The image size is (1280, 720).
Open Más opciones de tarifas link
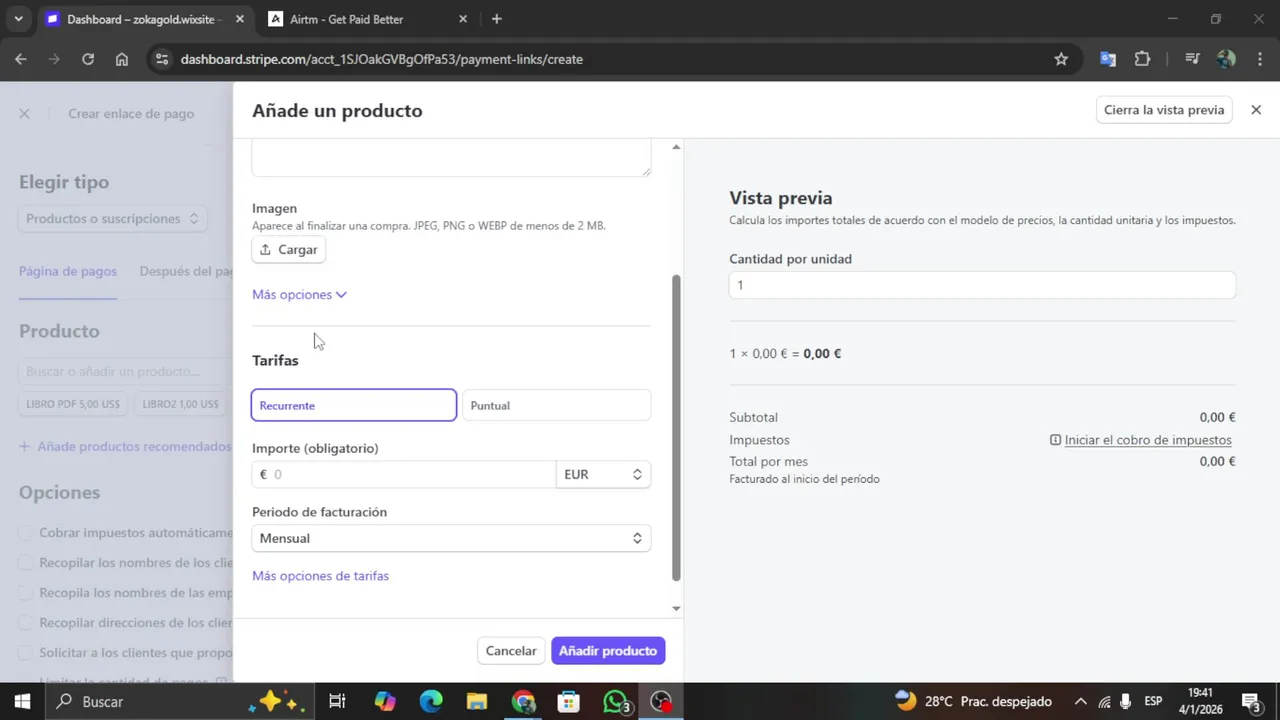320,576
